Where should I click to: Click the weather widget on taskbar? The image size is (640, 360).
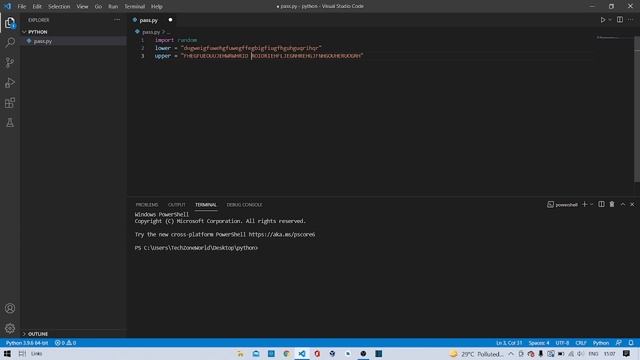(476, 354)
